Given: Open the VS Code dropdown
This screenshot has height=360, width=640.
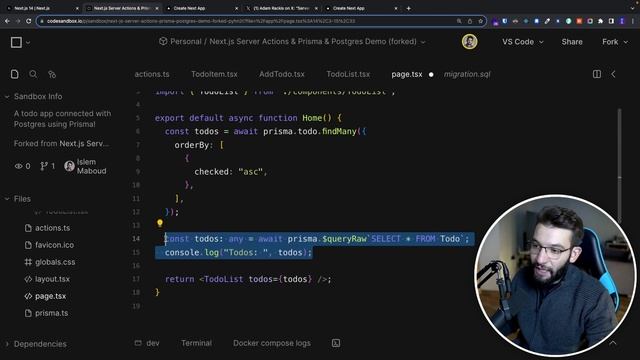Looking at the screenshot, I should (522, 42).
